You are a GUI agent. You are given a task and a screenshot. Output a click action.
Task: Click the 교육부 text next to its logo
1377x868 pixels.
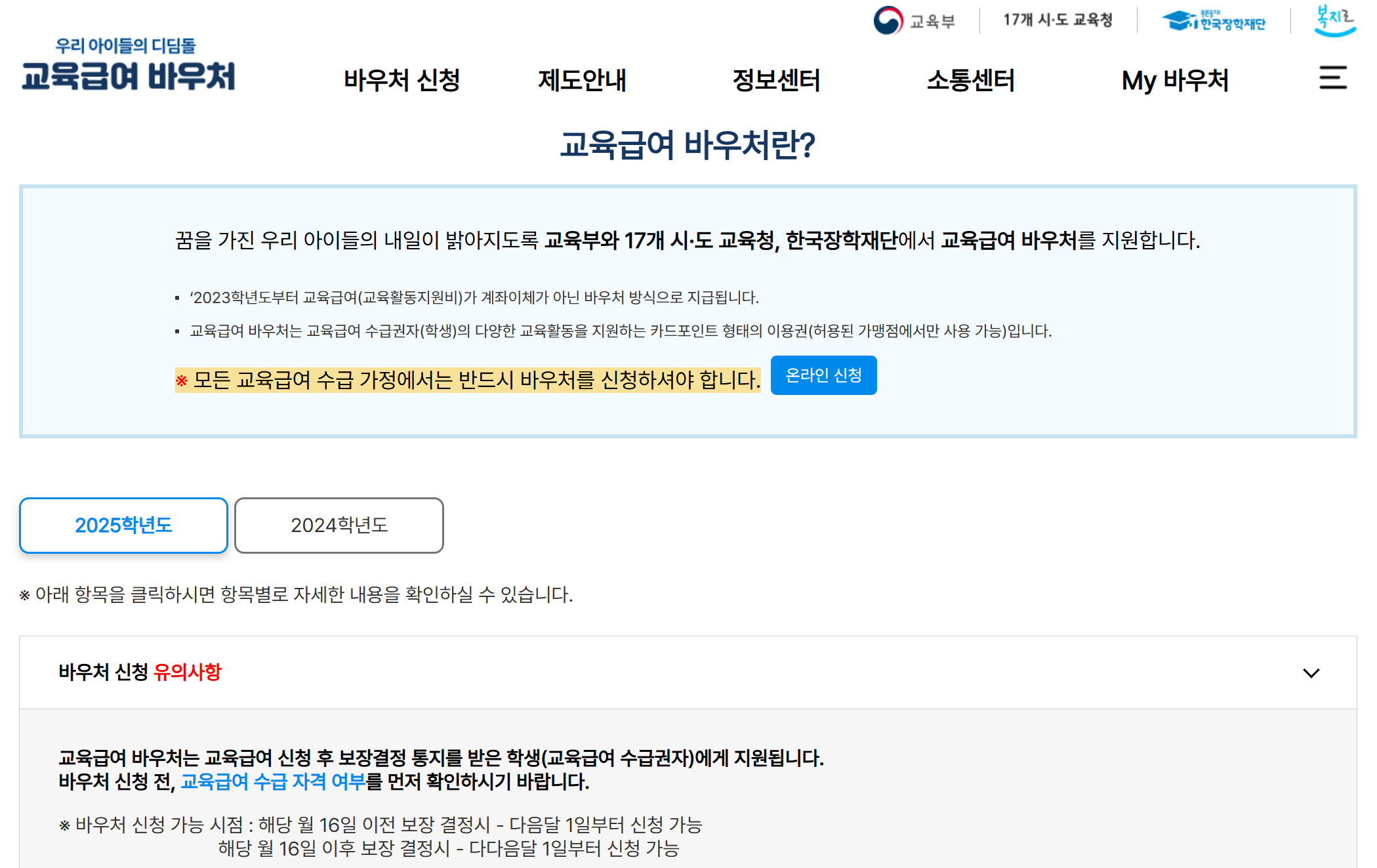[931, 20]
